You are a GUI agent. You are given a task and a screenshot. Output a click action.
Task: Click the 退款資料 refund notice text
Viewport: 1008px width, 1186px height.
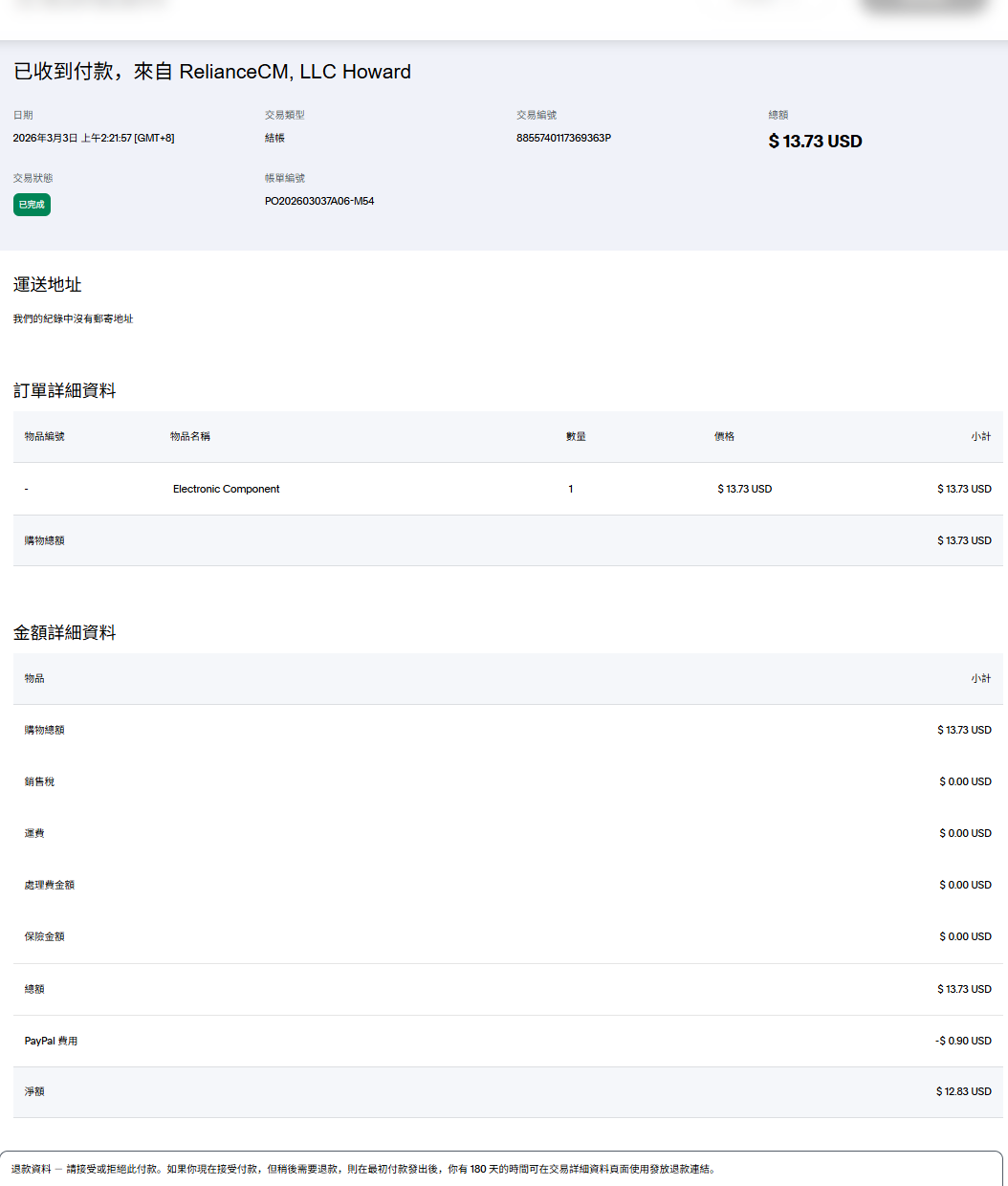coord(363,1169)
